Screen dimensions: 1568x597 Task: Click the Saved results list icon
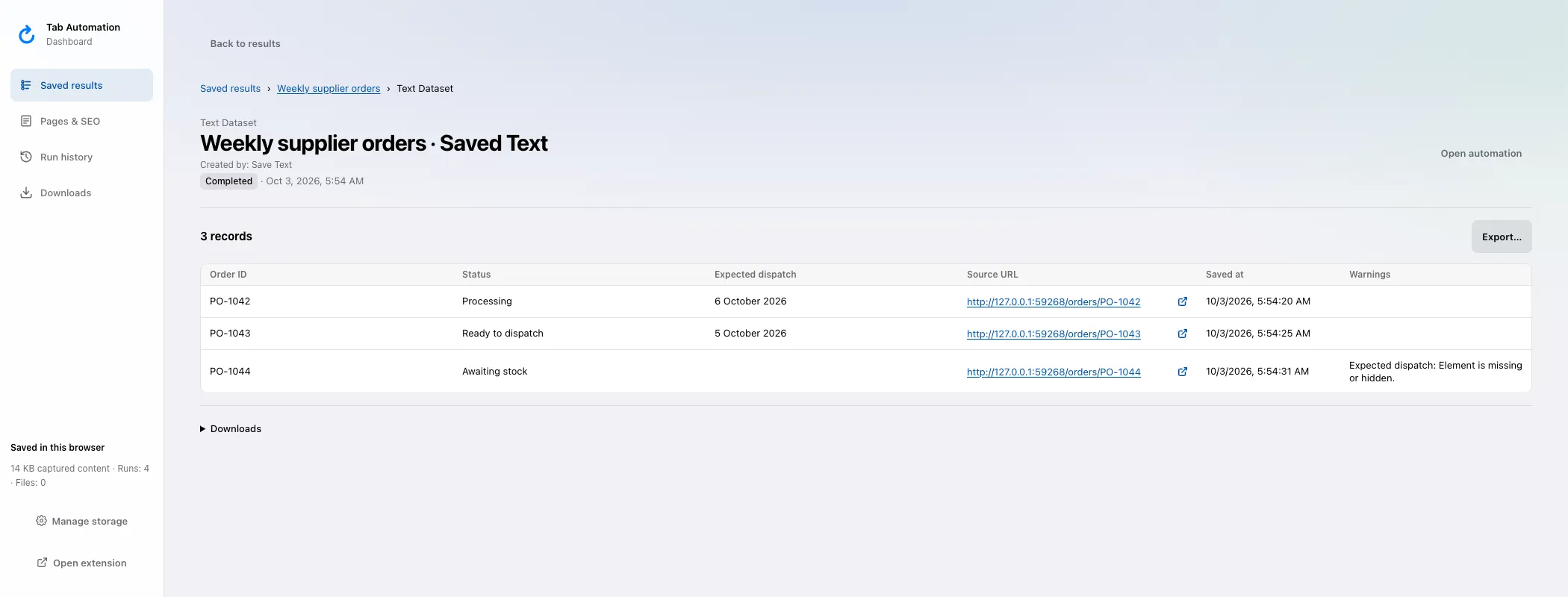pyautogui.click(x=26, y=85)
